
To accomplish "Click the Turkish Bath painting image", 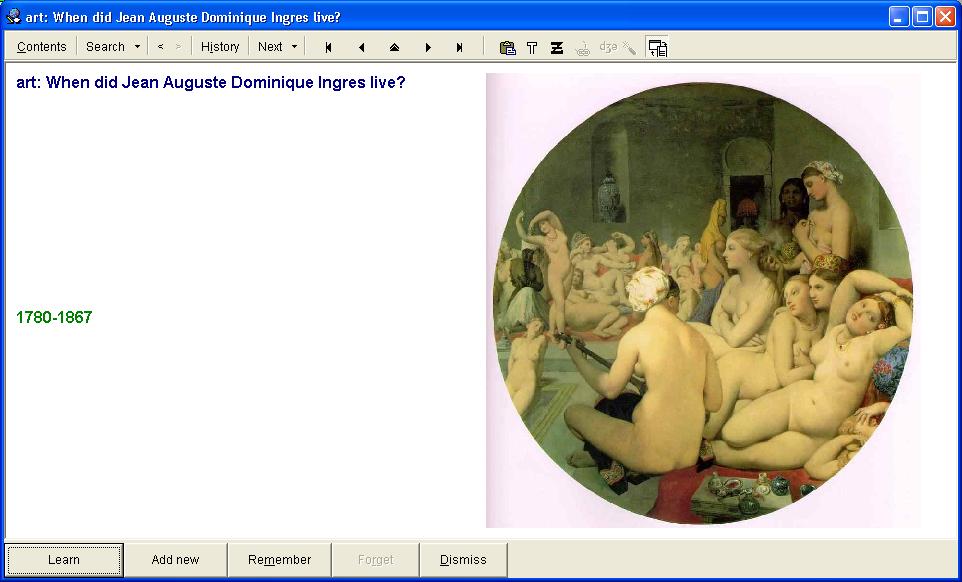I will click(x=703, y=300).
